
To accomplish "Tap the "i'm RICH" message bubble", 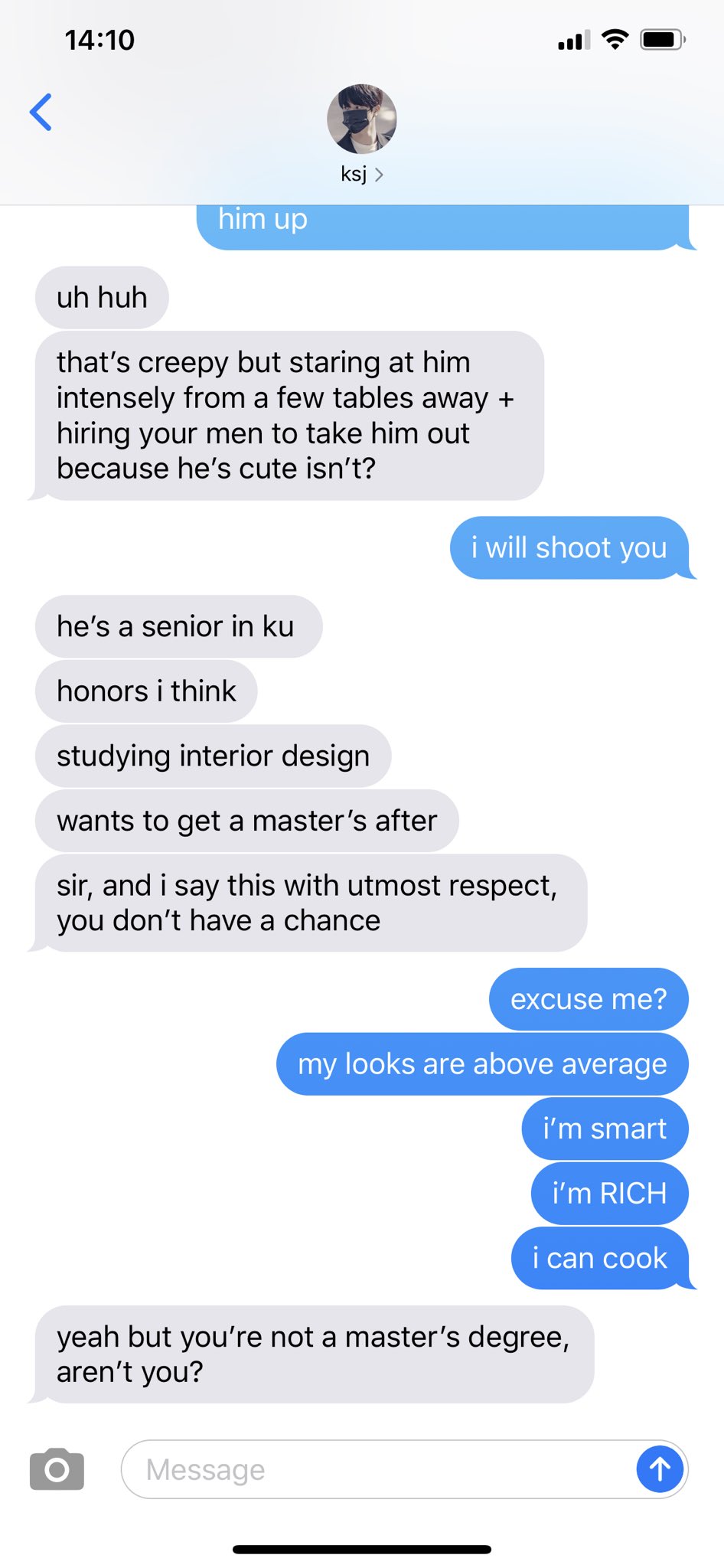I will [x=609, y=1193].
